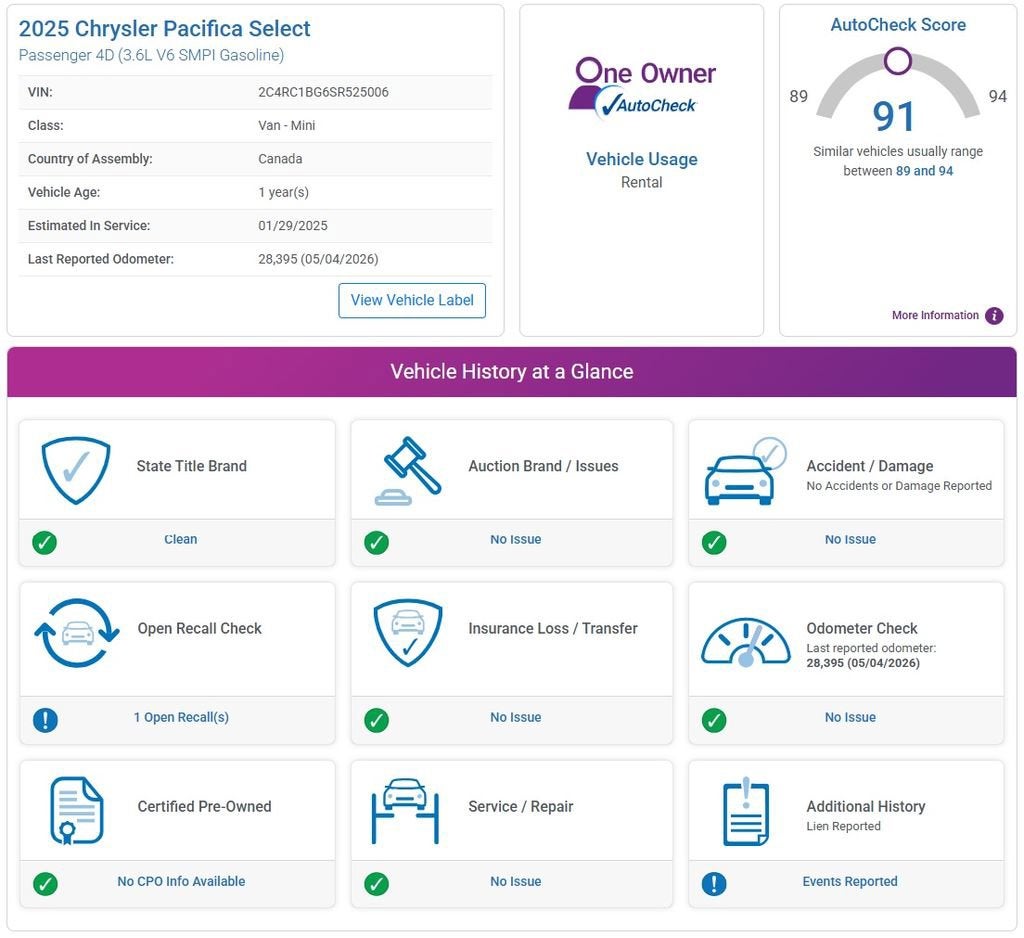1024x938 pixels.
Task: Select the VIN value 2C4RC1BG6SR525006
Action: click(323, 92)
